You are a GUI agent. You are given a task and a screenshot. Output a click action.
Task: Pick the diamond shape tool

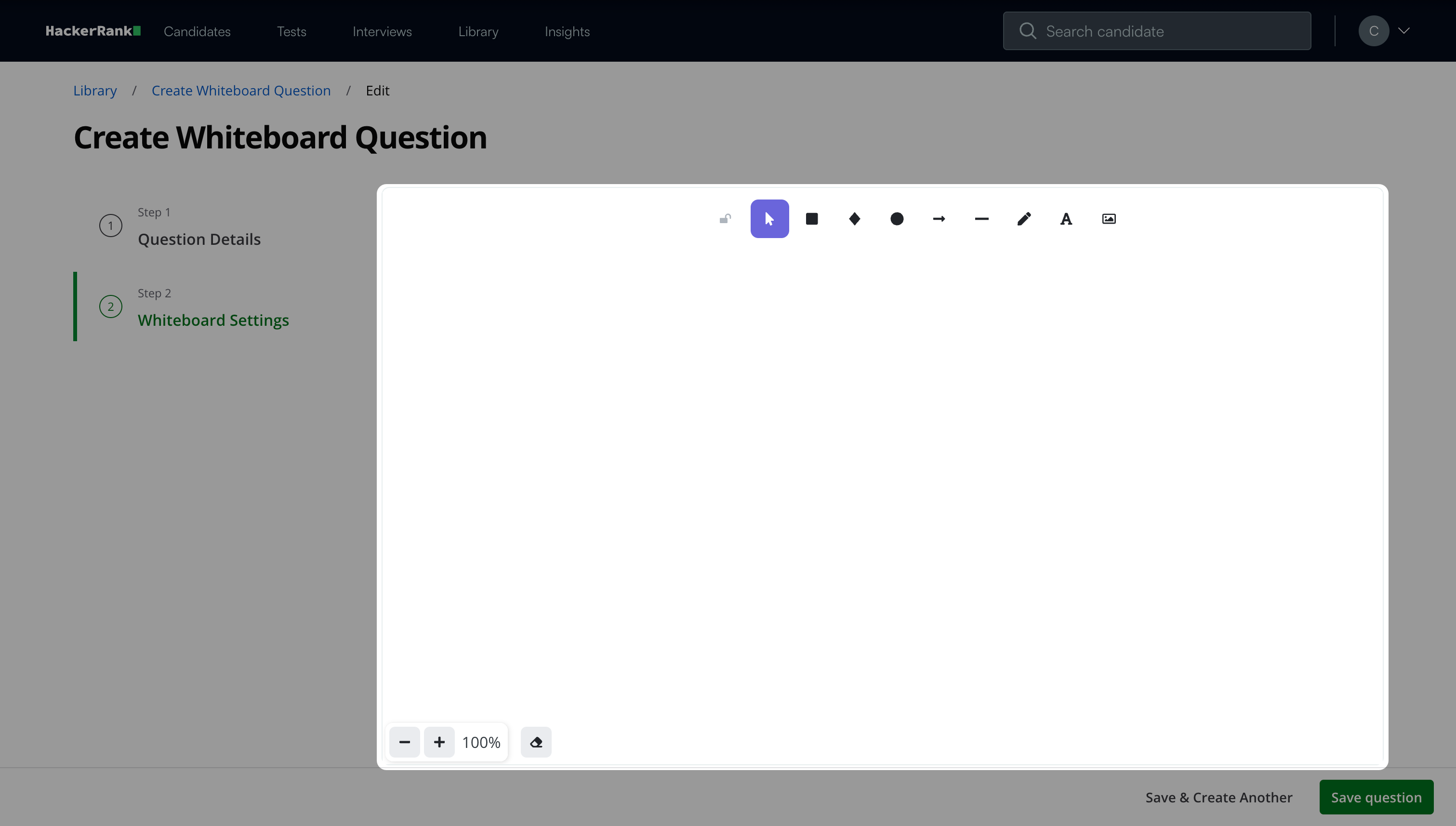[854, 219]
